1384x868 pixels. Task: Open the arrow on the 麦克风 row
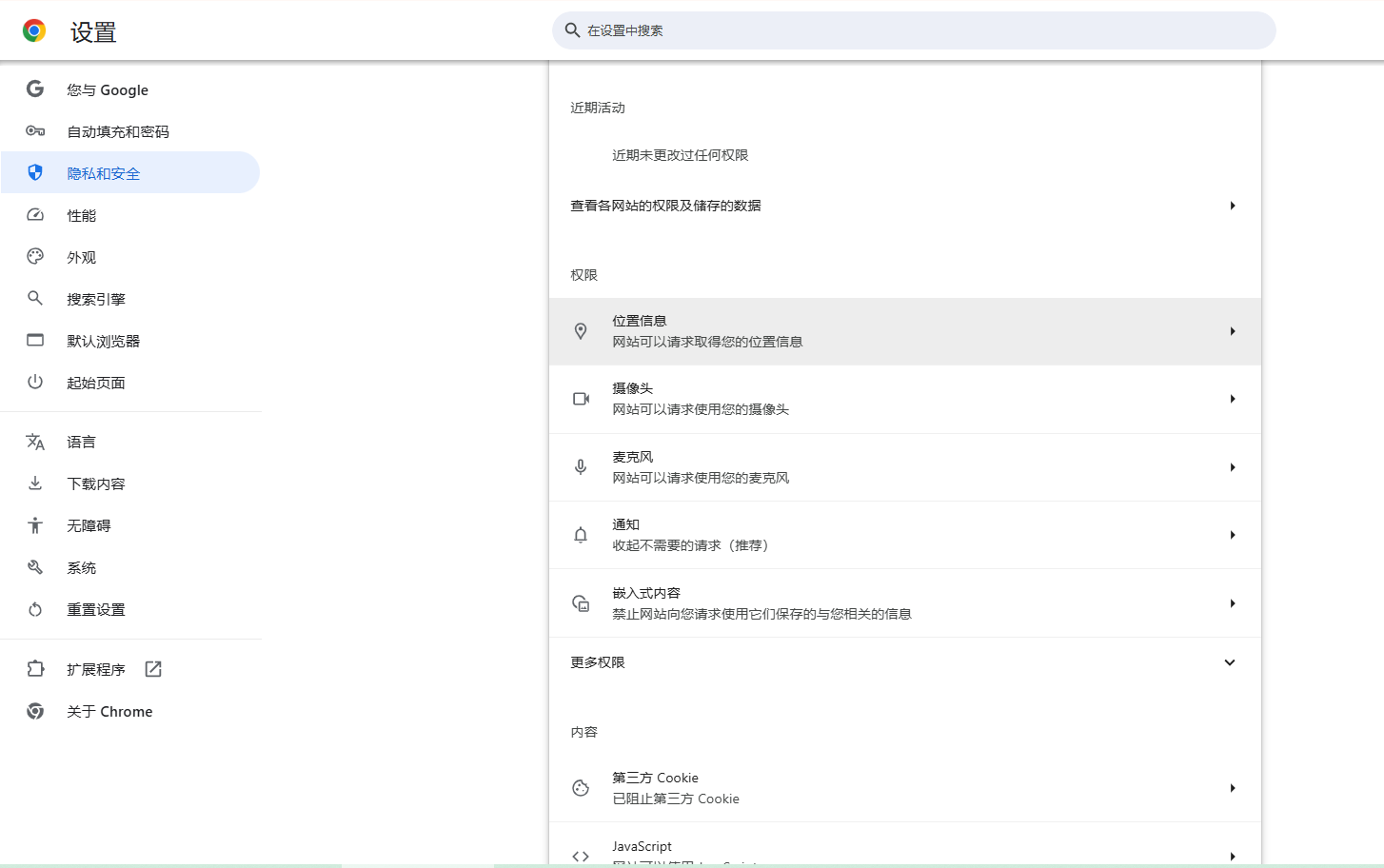pos(1233,467)
